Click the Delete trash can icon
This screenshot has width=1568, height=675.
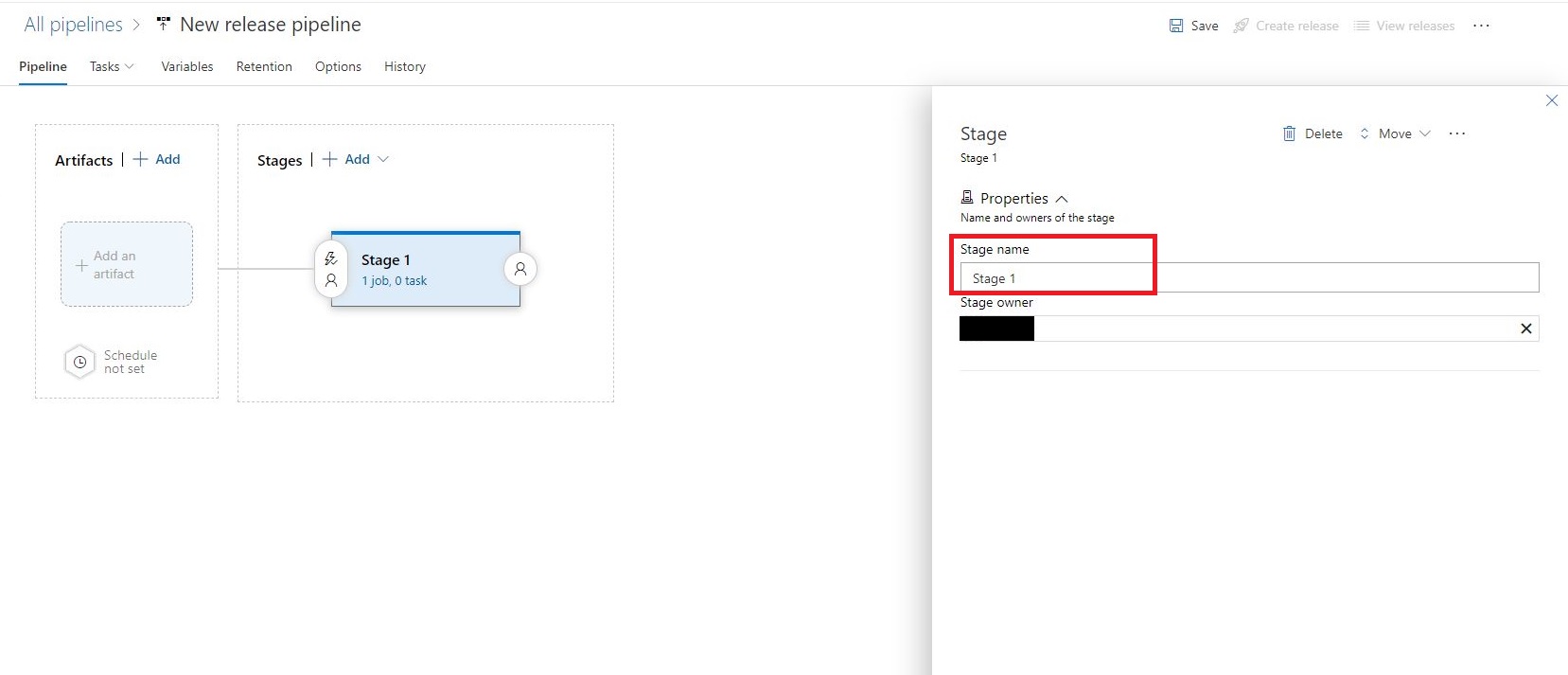coord(1289,133)
